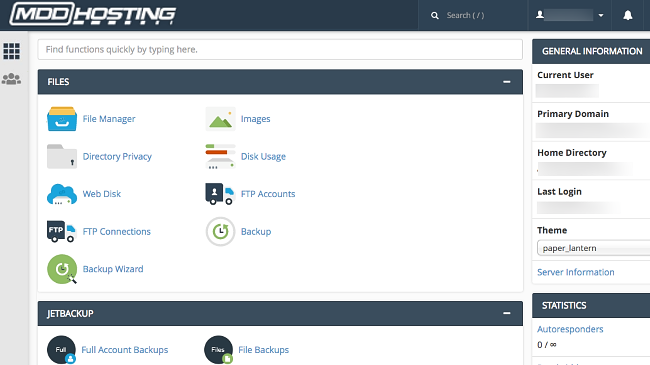Open the Directory Privacy link

[x=117, y=156]
